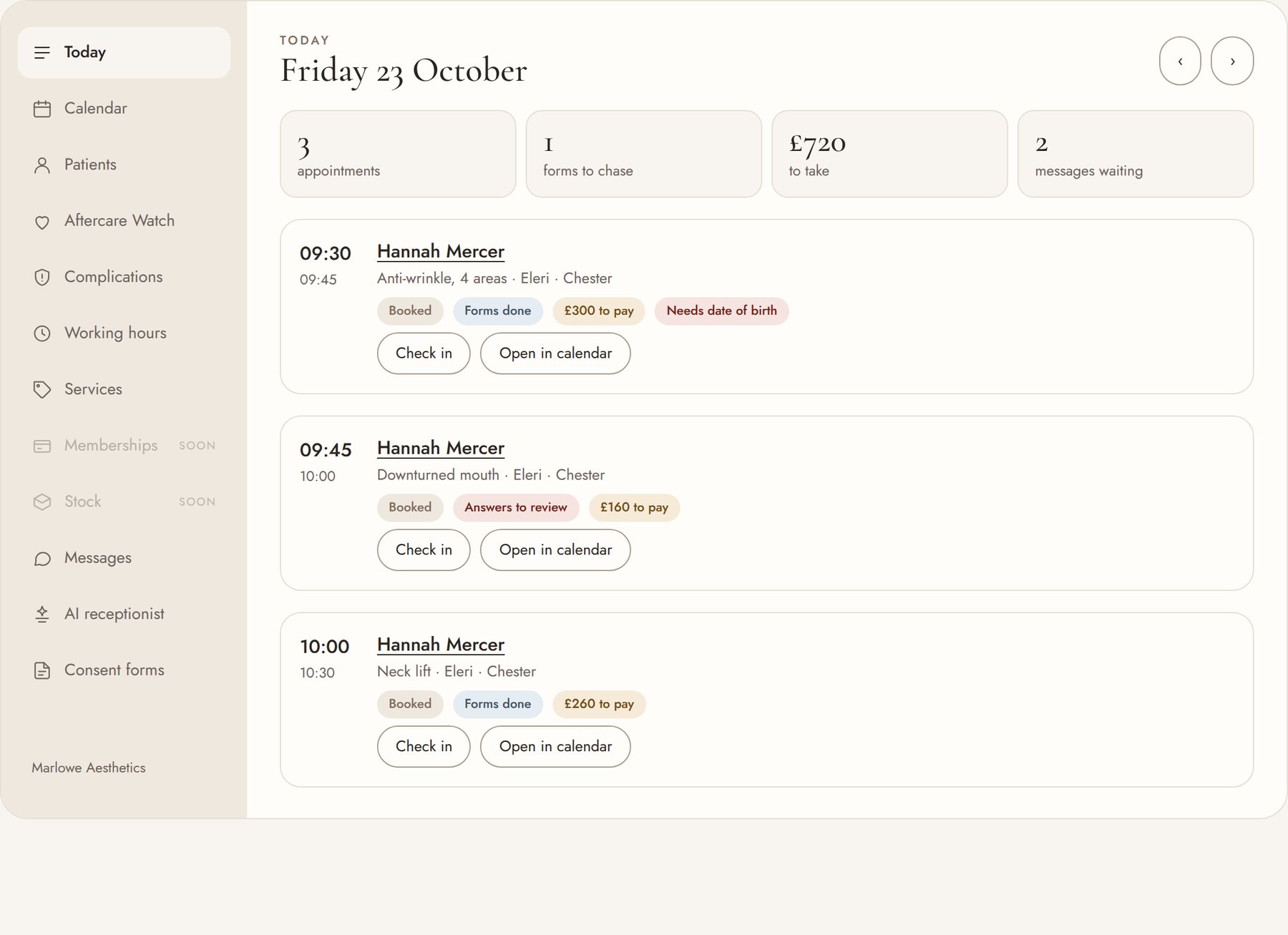Viewport: 1288px width, 935px height.
Task: Click the Answers to review tag
Action: (516, 508)
